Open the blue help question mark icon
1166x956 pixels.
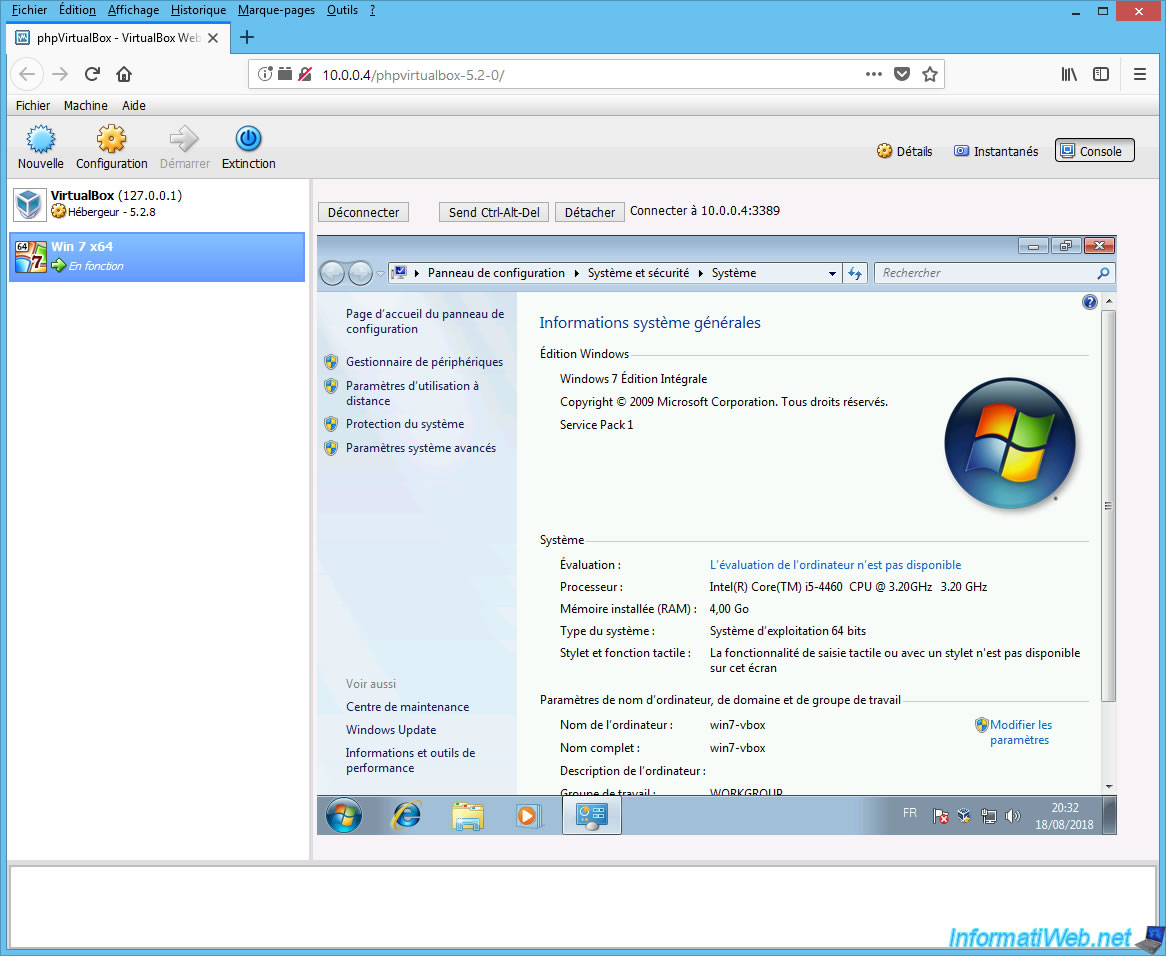coord(1089,302)
